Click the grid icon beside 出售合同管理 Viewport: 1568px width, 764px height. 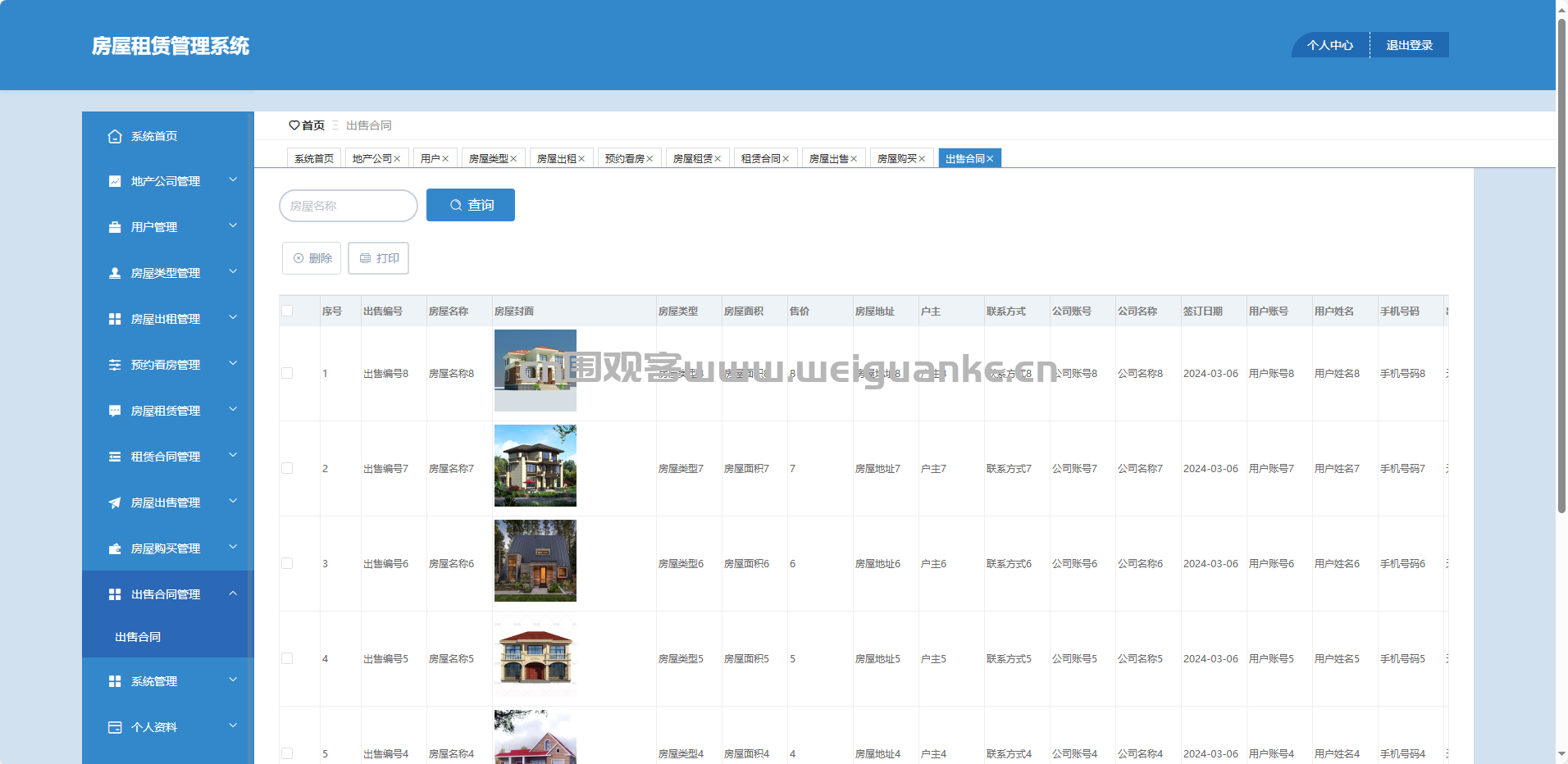115,594
